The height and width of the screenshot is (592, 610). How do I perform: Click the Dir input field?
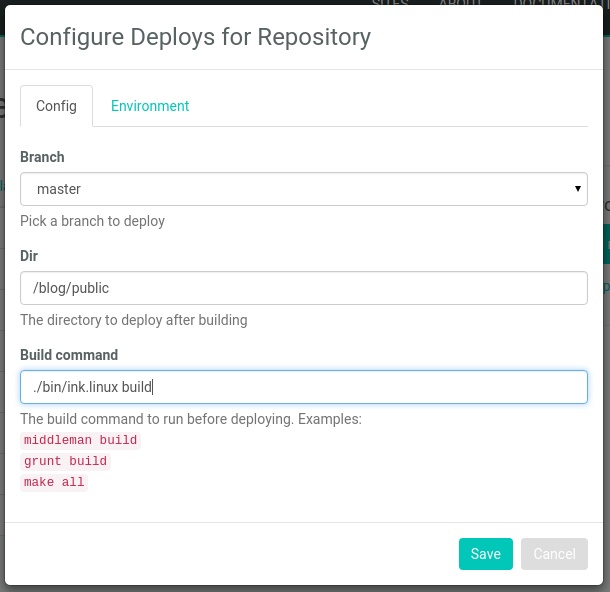coord(303,288)
